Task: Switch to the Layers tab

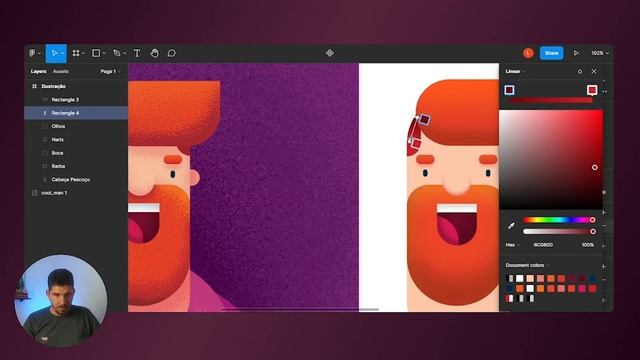Action: pos(38,71)
